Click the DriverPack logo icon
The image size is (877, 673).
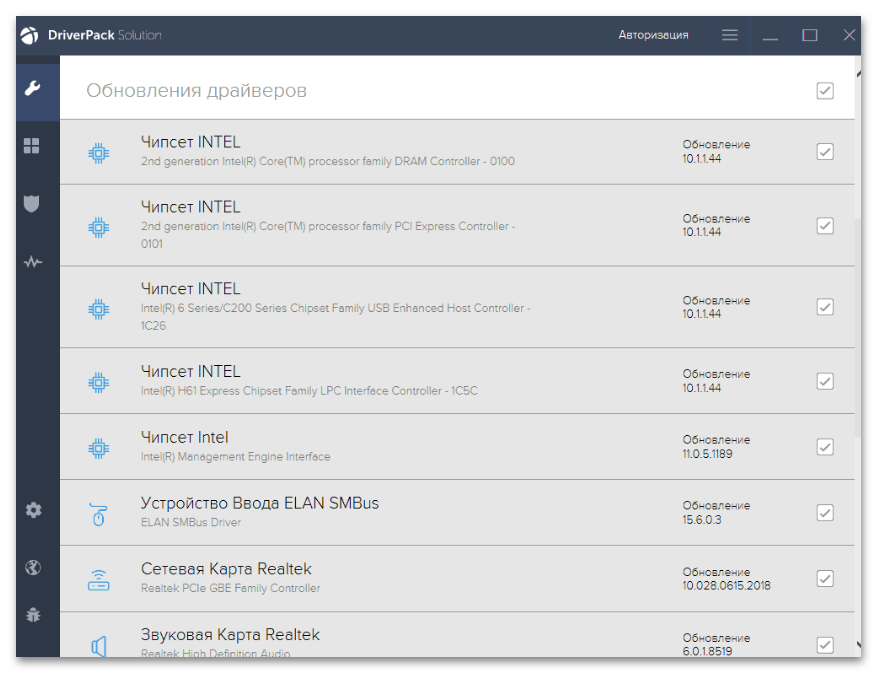(30, 35)
